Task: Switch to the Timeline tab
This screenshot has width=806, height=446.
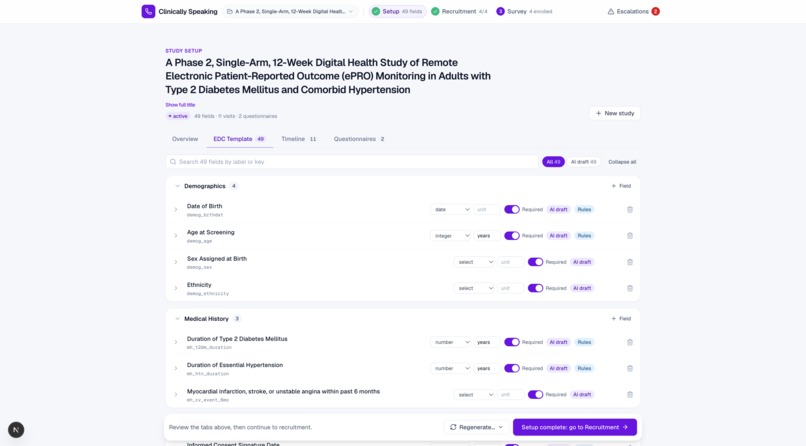Action: tap(299, 139)
